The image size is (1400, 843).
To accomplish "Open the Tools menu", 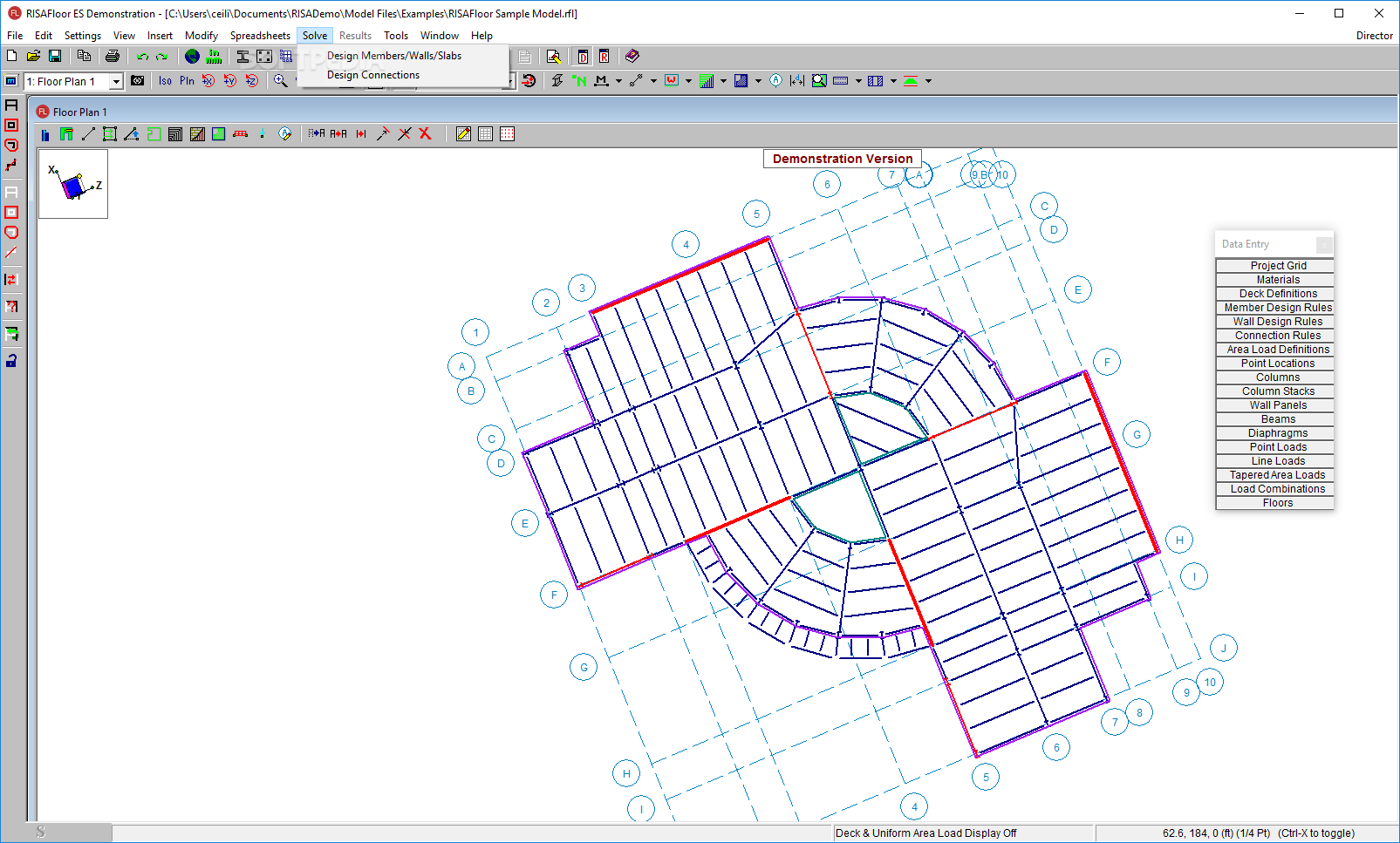I will (396, 36).
